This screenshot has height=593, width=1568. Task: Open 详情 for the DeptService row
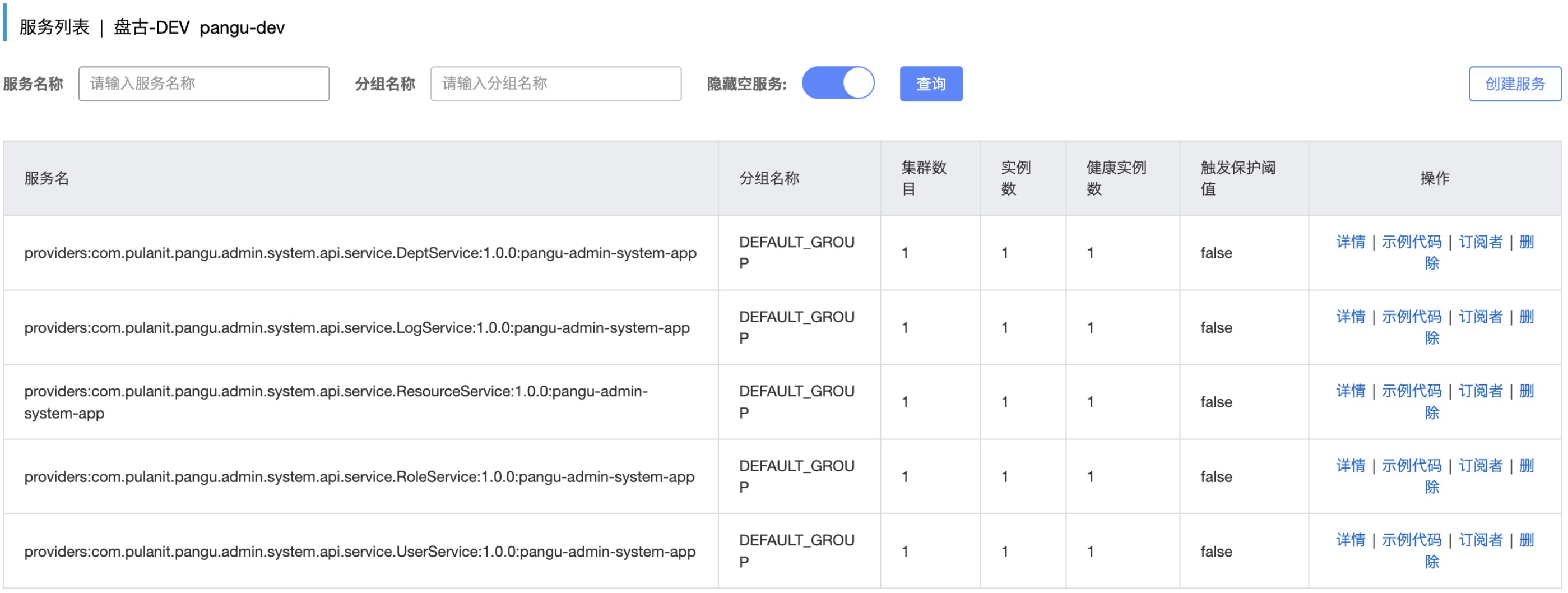click(1350, 242)
